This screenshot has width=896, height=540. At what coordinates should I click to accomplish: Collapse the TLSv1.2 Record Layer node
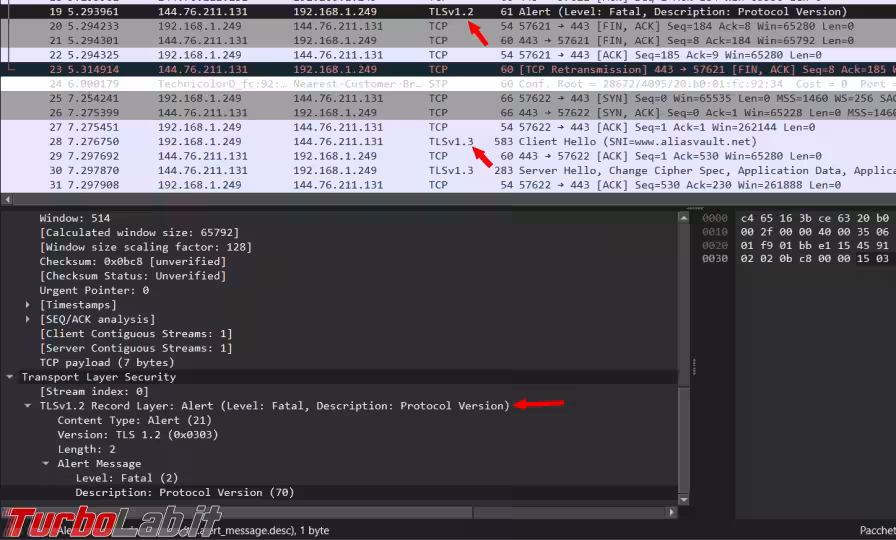pos(29,406)
